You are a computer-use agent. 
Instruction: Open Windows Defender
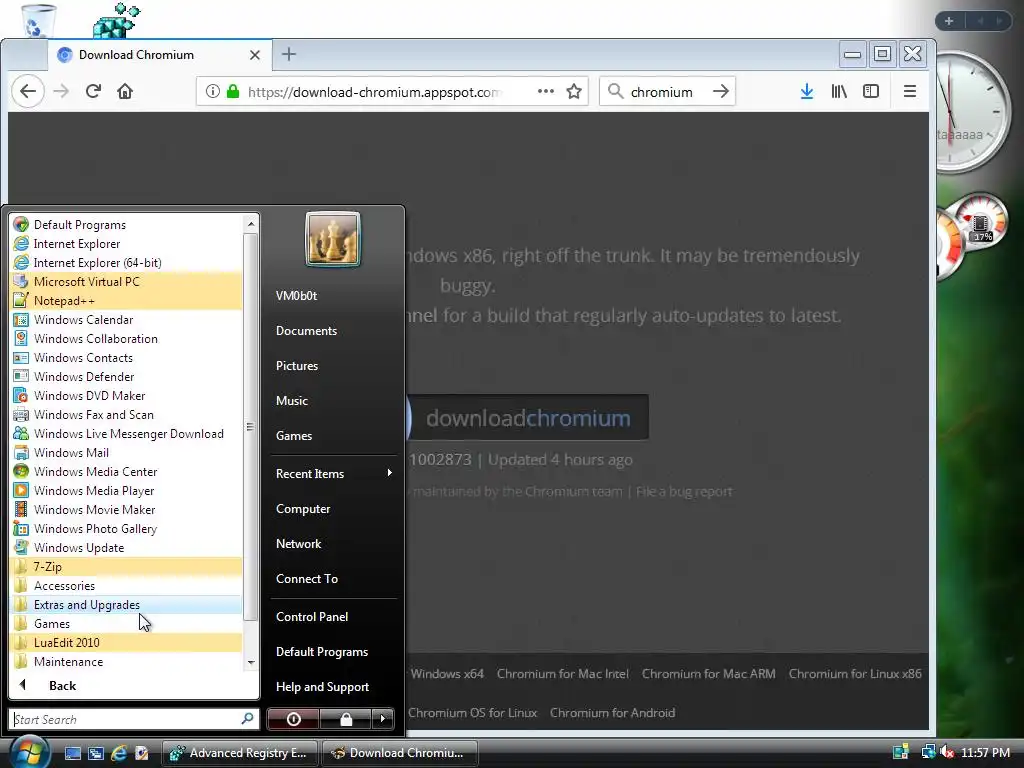(127, 376)
